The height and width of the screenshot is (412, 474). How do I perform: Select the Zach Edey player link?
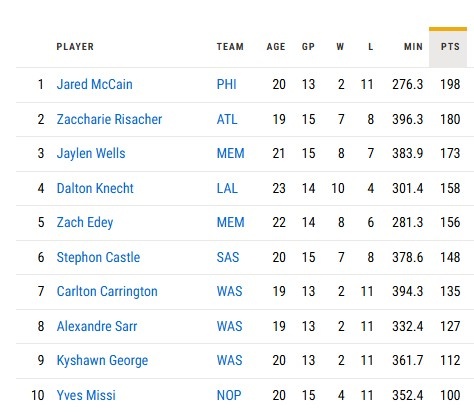[85, 223]
